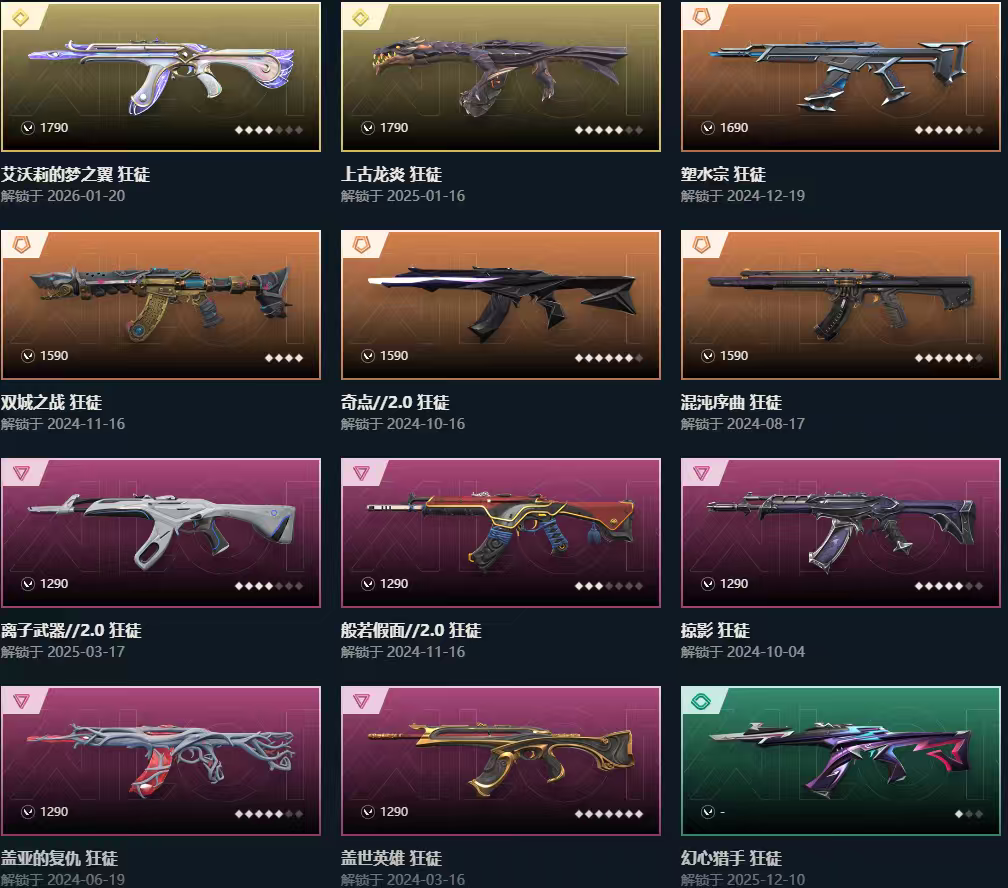Screen dimensions: 1008x888
Task: Open the 双城之战 狂徒 skin thumbnail
Action: click(161, 305)
